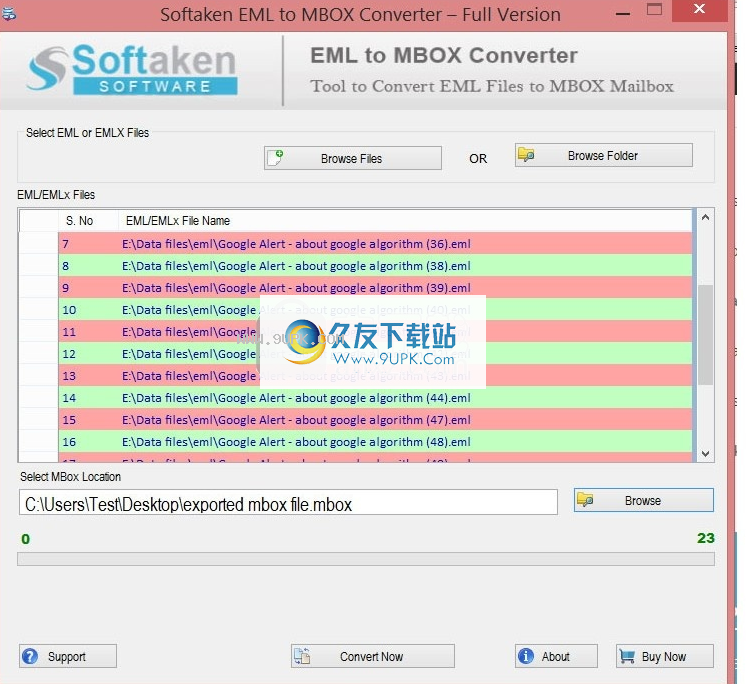
Task: Click the Browse button for MBox location
Action: click(x=644, y=500)
